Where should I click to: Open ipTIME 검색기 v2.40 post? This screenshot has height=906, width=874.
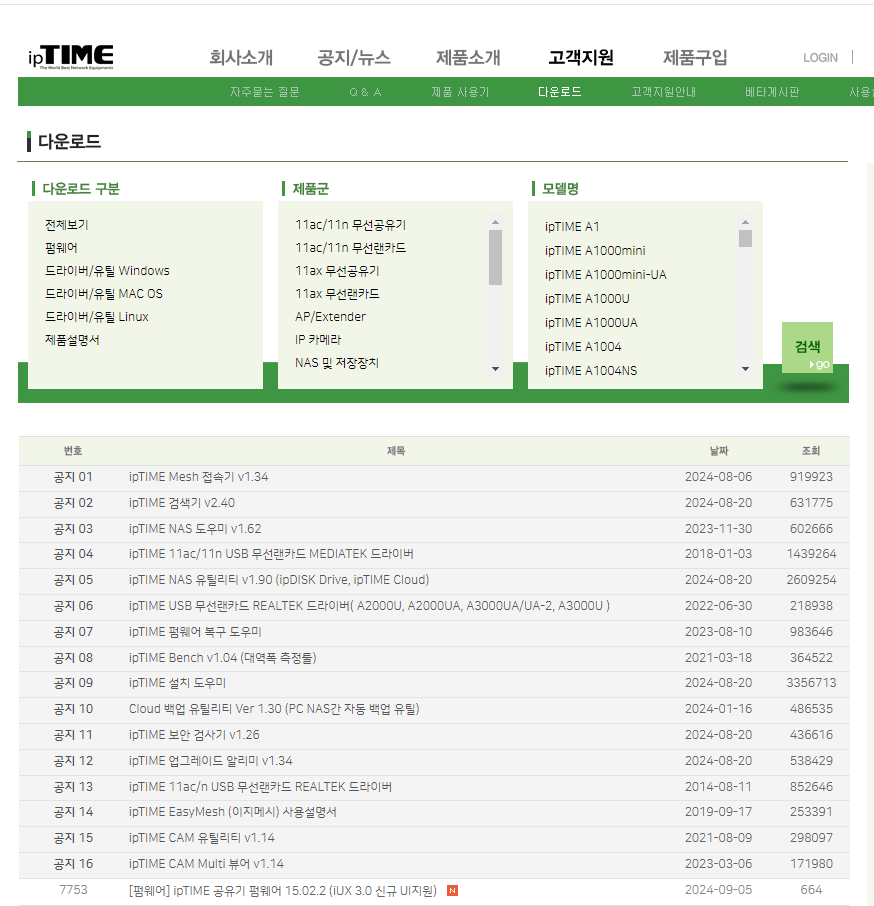coord(181,503)
